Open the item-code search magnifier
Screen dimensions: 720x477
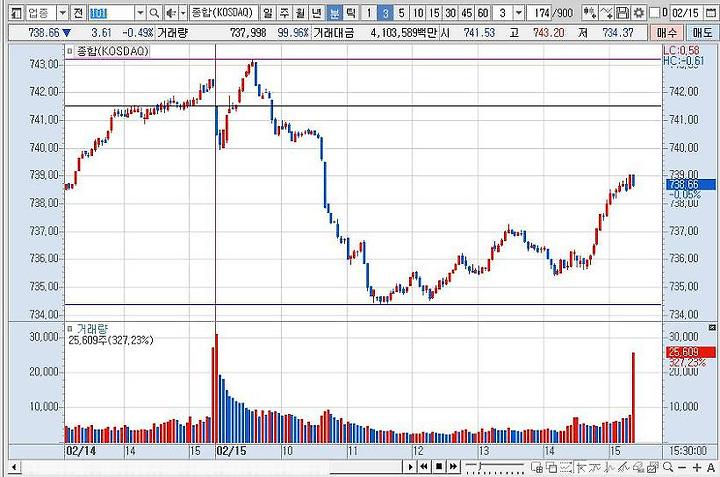pos(154,13)
